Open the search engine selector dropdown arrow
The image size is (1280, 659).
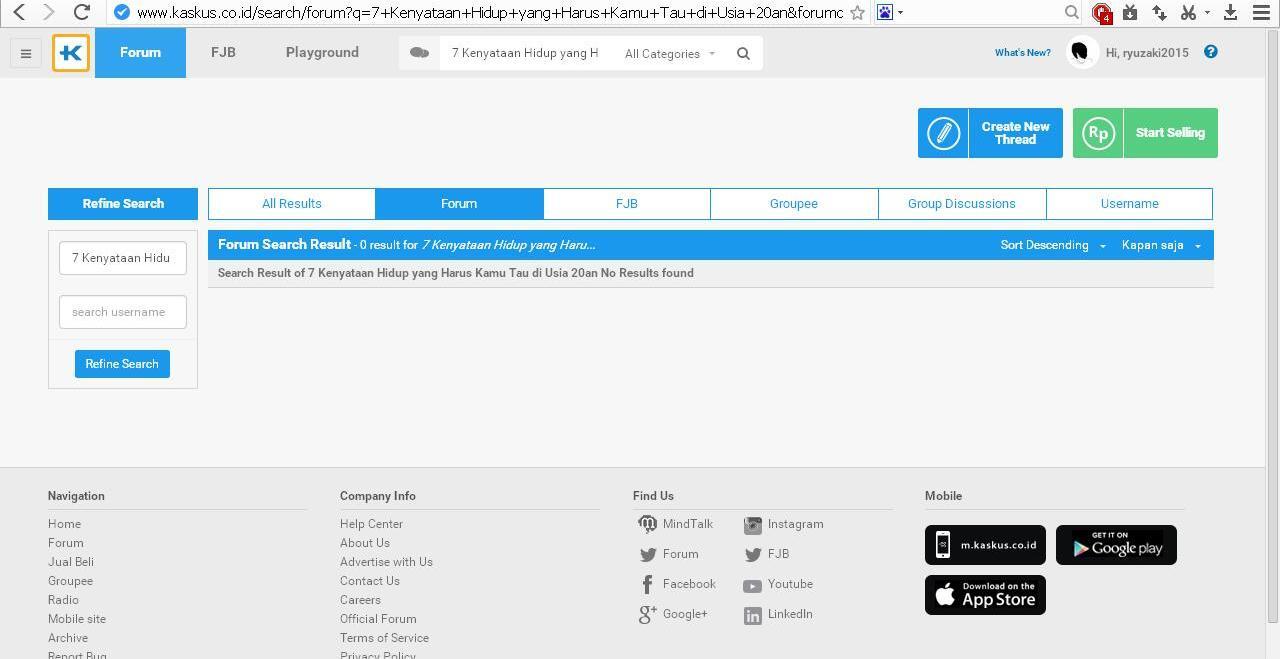point(900,12)
